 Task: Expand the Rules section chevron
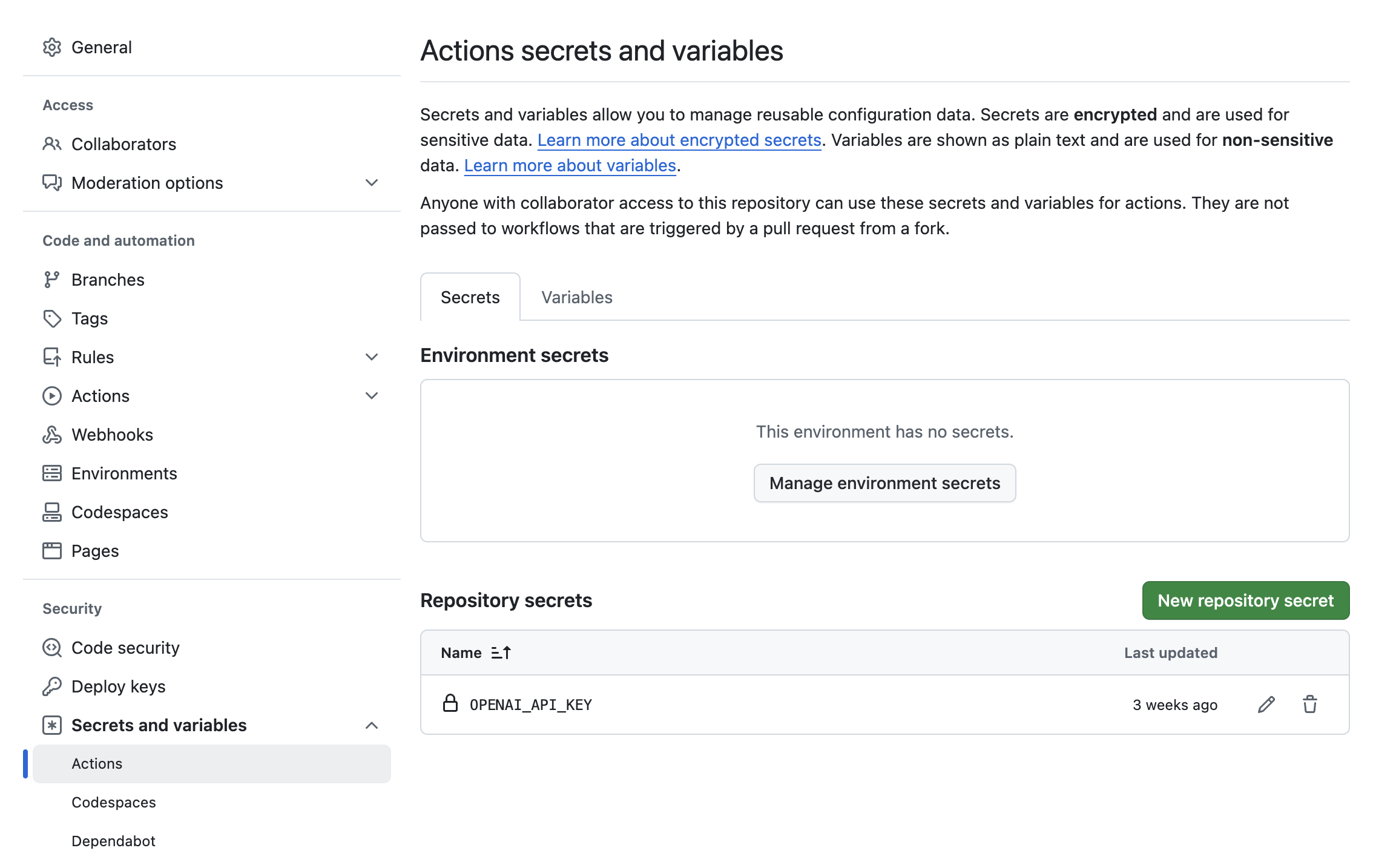pyautogui.click(x=372, y=357)
